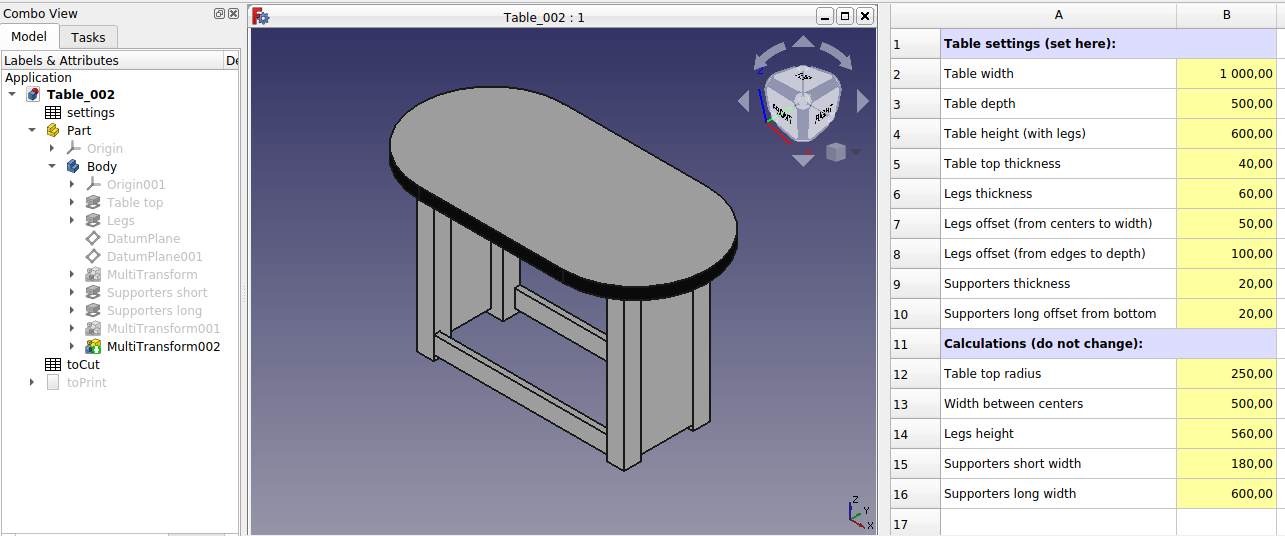Click the Table_002 document icon in the tree

pyautogui.click(x=33, y=95)
